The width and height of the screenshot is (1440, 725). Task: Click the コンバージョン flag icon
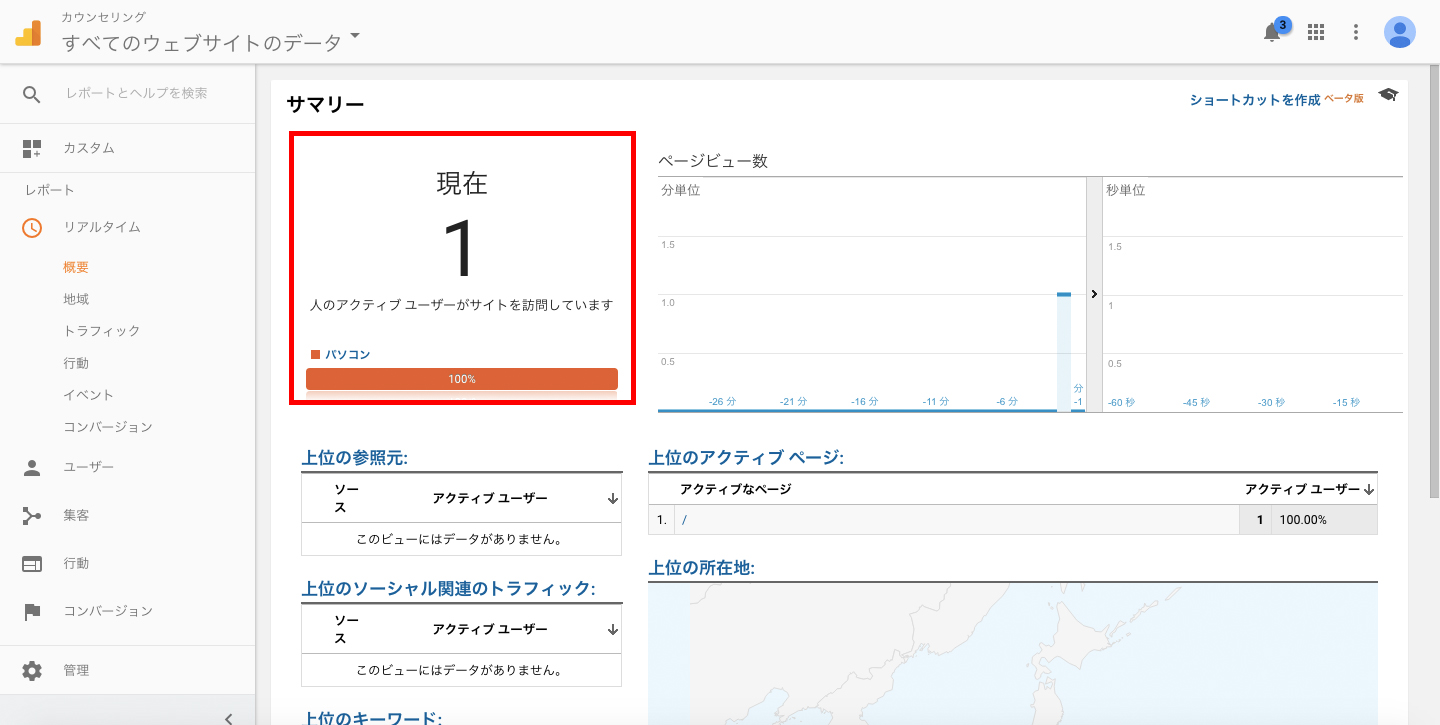[32, 611]
